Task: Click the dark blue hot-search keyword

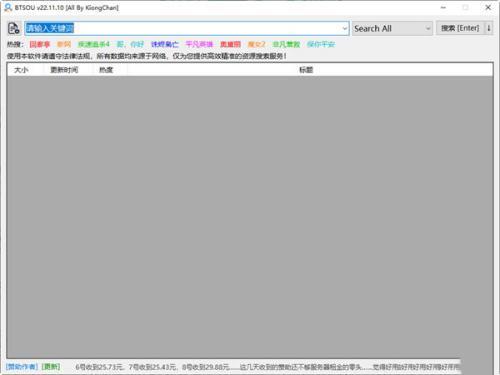Action: tap(165, 44)
